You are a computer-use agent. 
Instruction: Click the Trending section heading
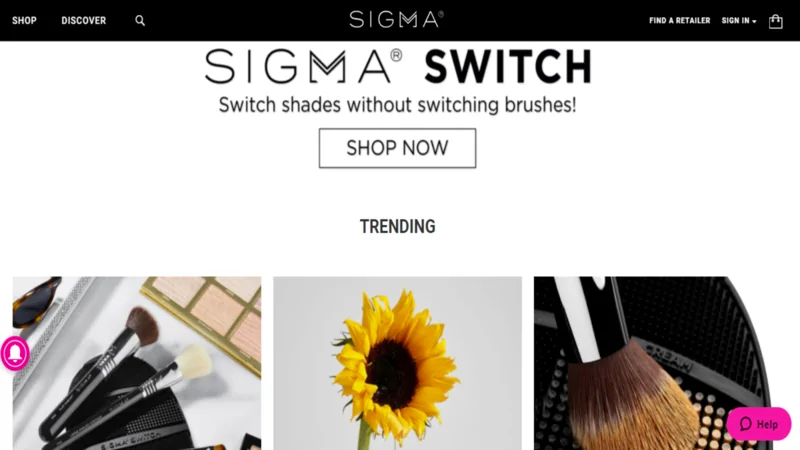[x=397, y=227]
